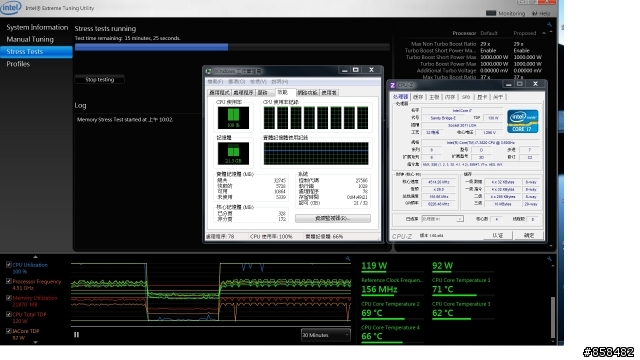Switch to Task Manager Networking tab

pos(307,93)
